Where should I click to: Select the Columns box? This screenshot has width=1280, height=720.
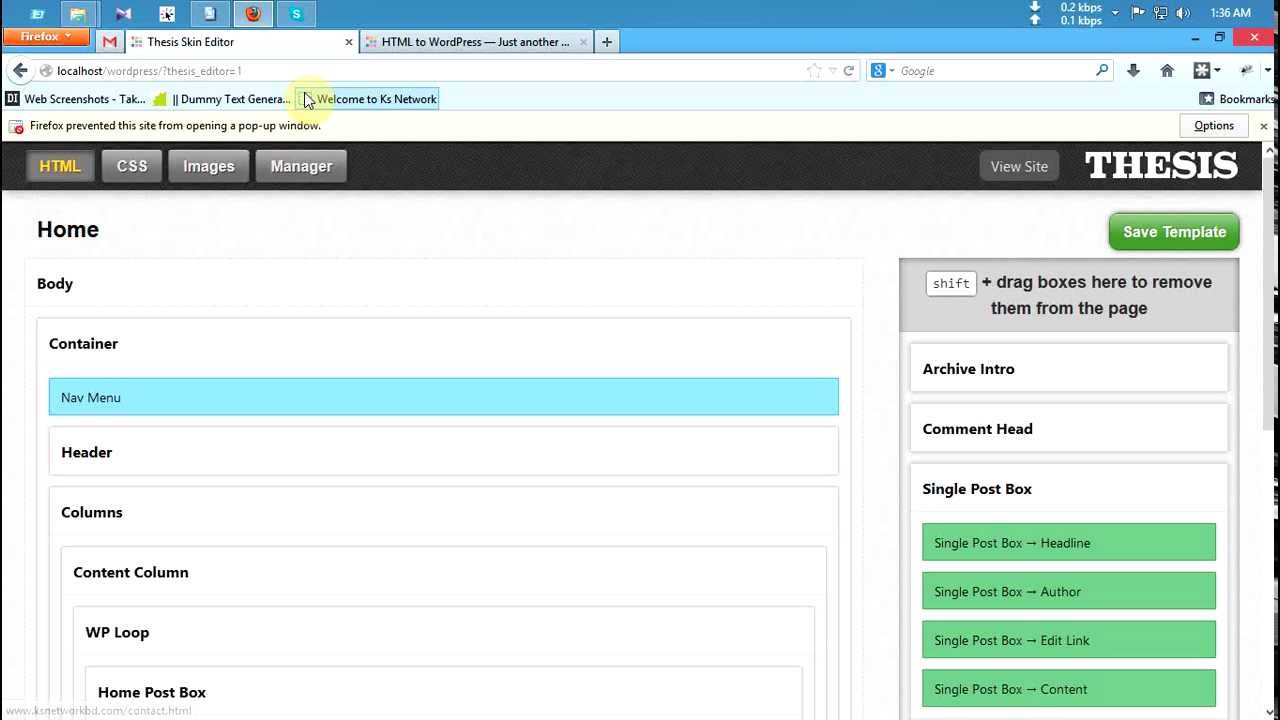point(91,512)
